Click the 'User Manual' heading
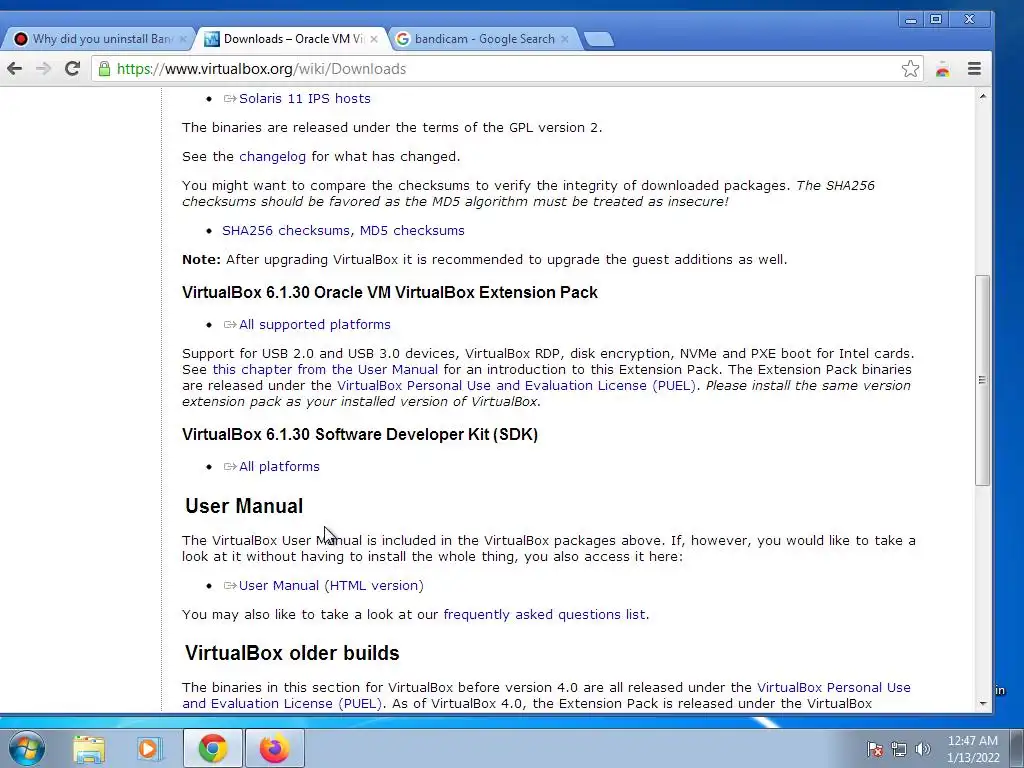Viewport: 1024px width, 768px height. [x=244, y=506]
